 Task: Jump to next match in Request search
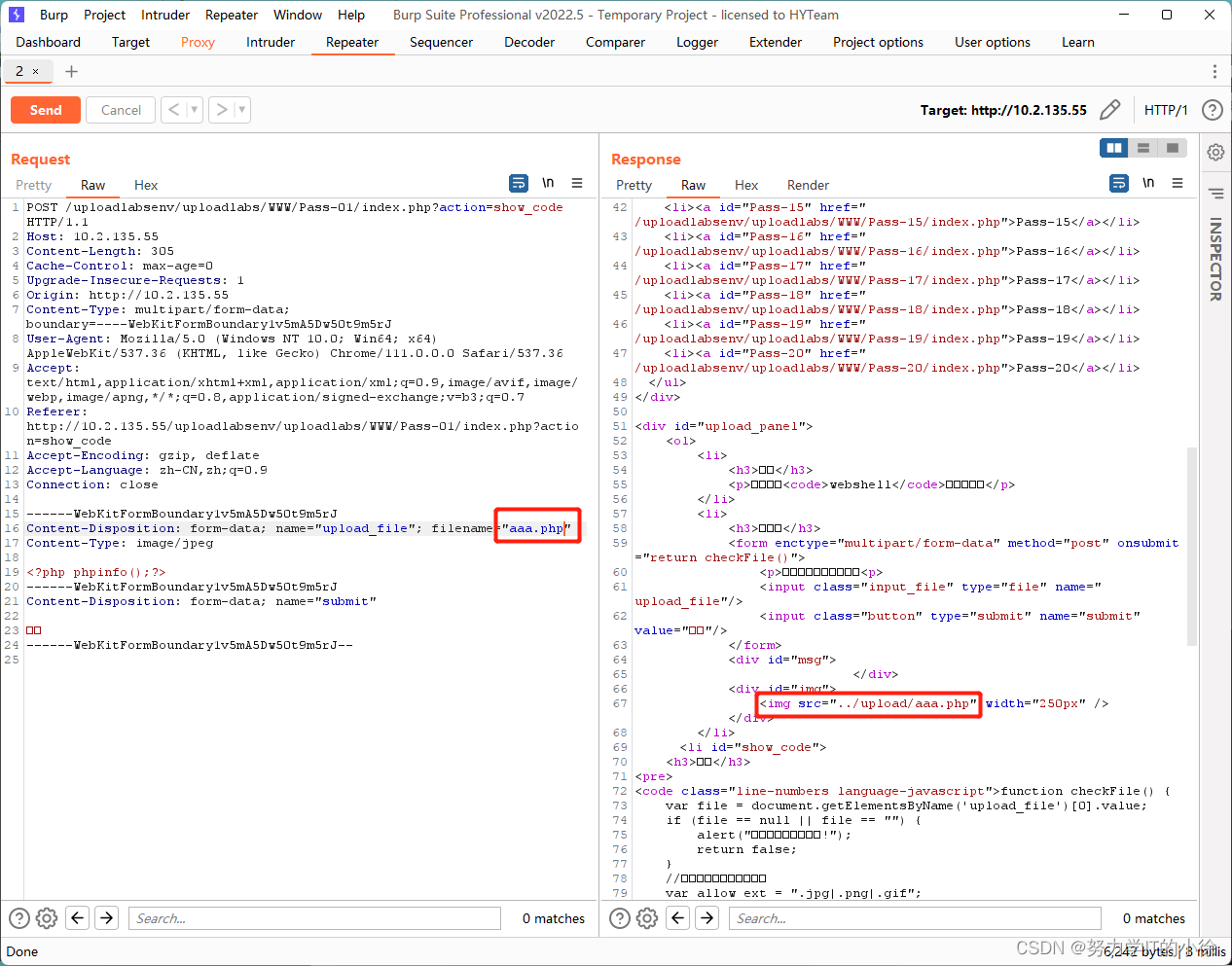[x=107, y=917]
